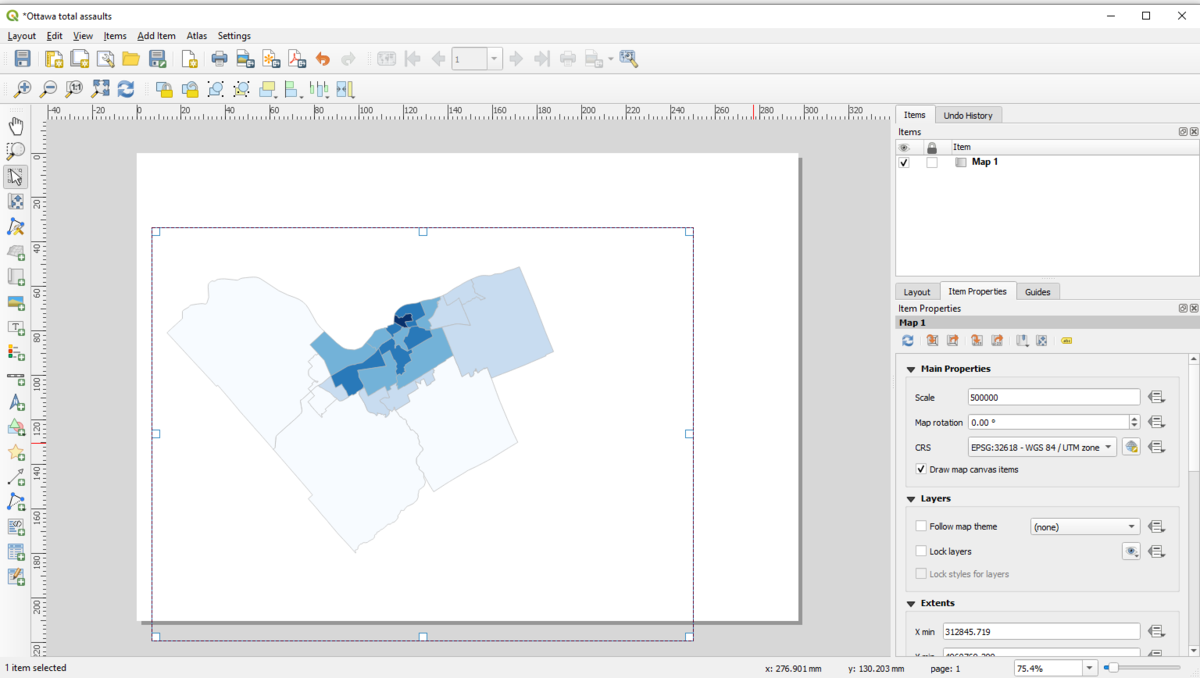Save the Ottawa total assaults project
Viewport: 1200px width, 678px height.
(x=22, y=58)
